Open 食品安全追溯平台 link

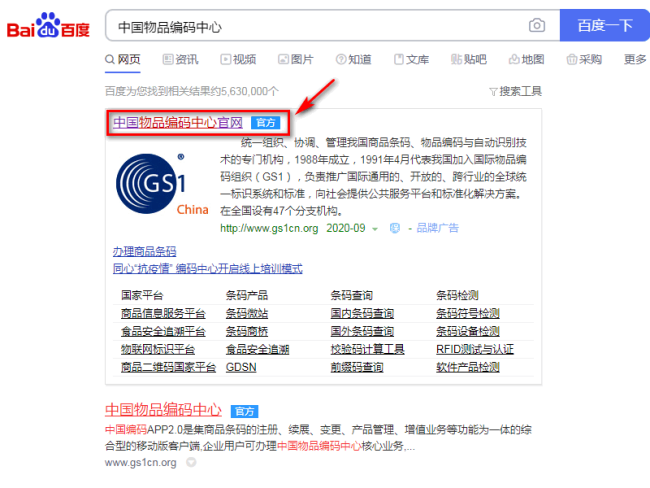(x=163, y=331)
